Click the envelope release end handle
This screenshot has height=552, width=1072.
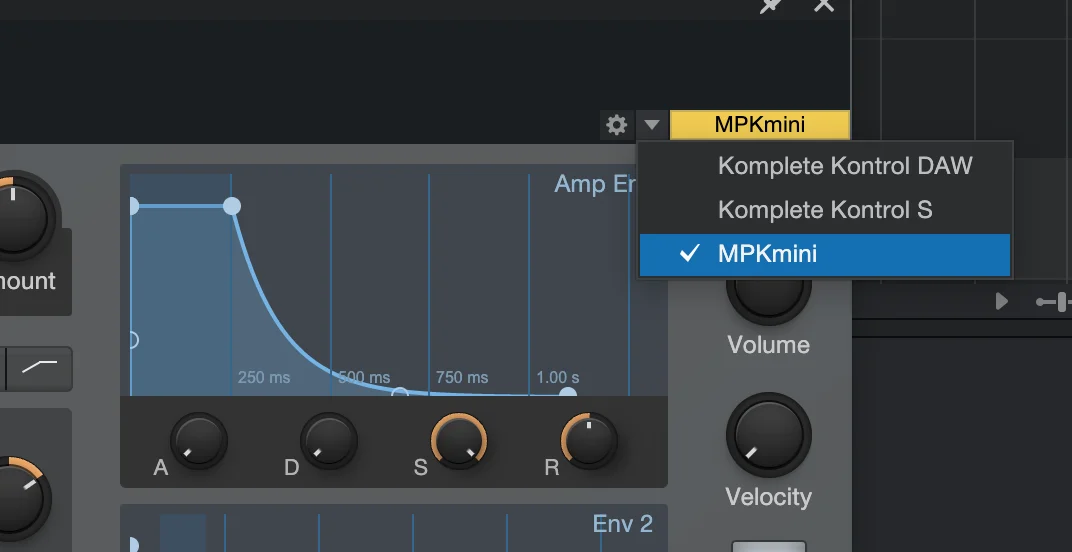(568, 393)
